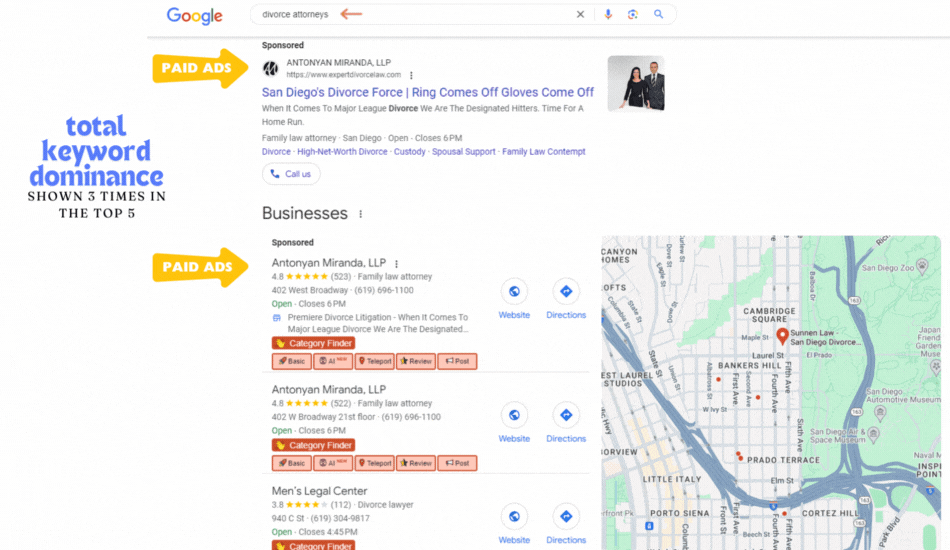Open 'San Diego's Divorce Force' ad headline

coord(428,92)
